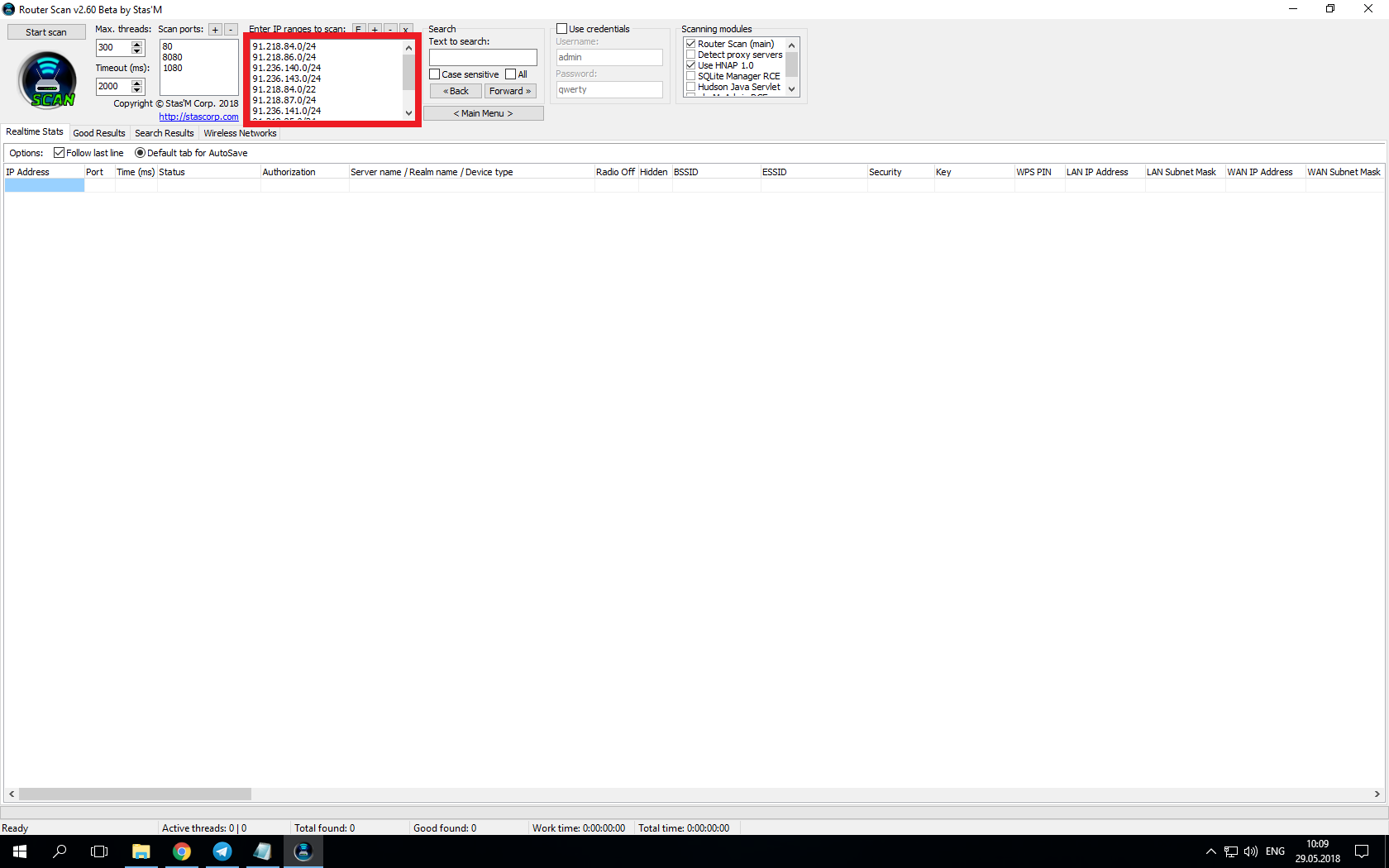This screenshot has height=868, width=1389.
Task: Click the Authorization column header
Action: [304, 172]
